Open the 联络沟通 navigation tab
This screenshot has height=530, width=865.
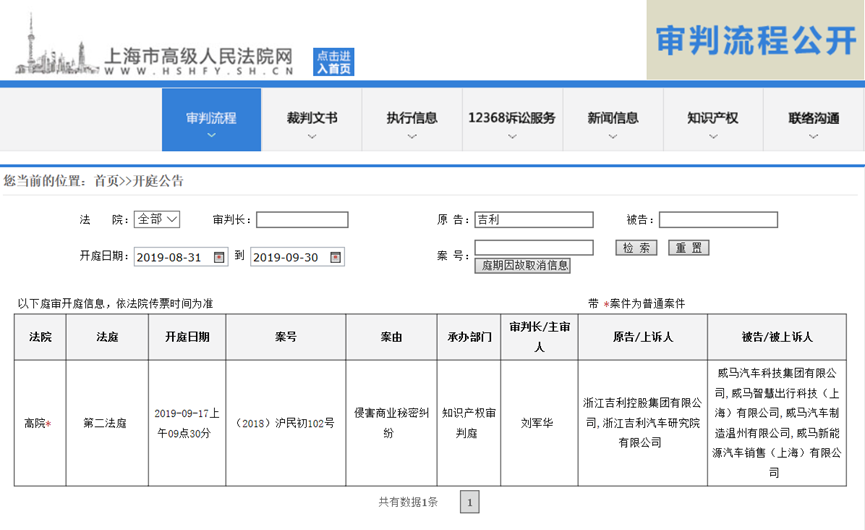click(x=814, y=120)
